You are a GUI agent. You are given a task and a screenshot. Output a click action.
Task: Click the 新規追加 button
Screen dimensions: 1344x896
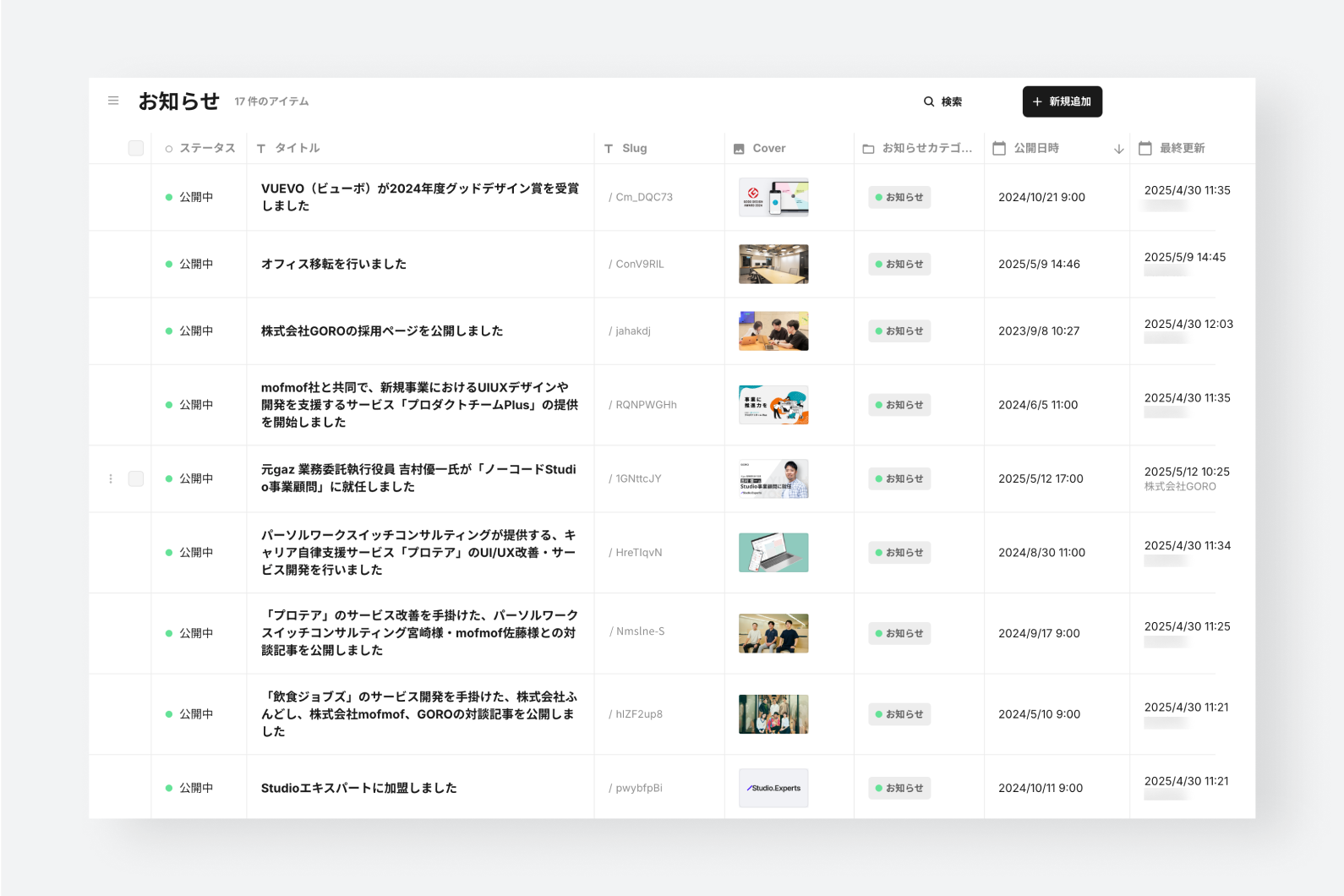click(1063, 101)
